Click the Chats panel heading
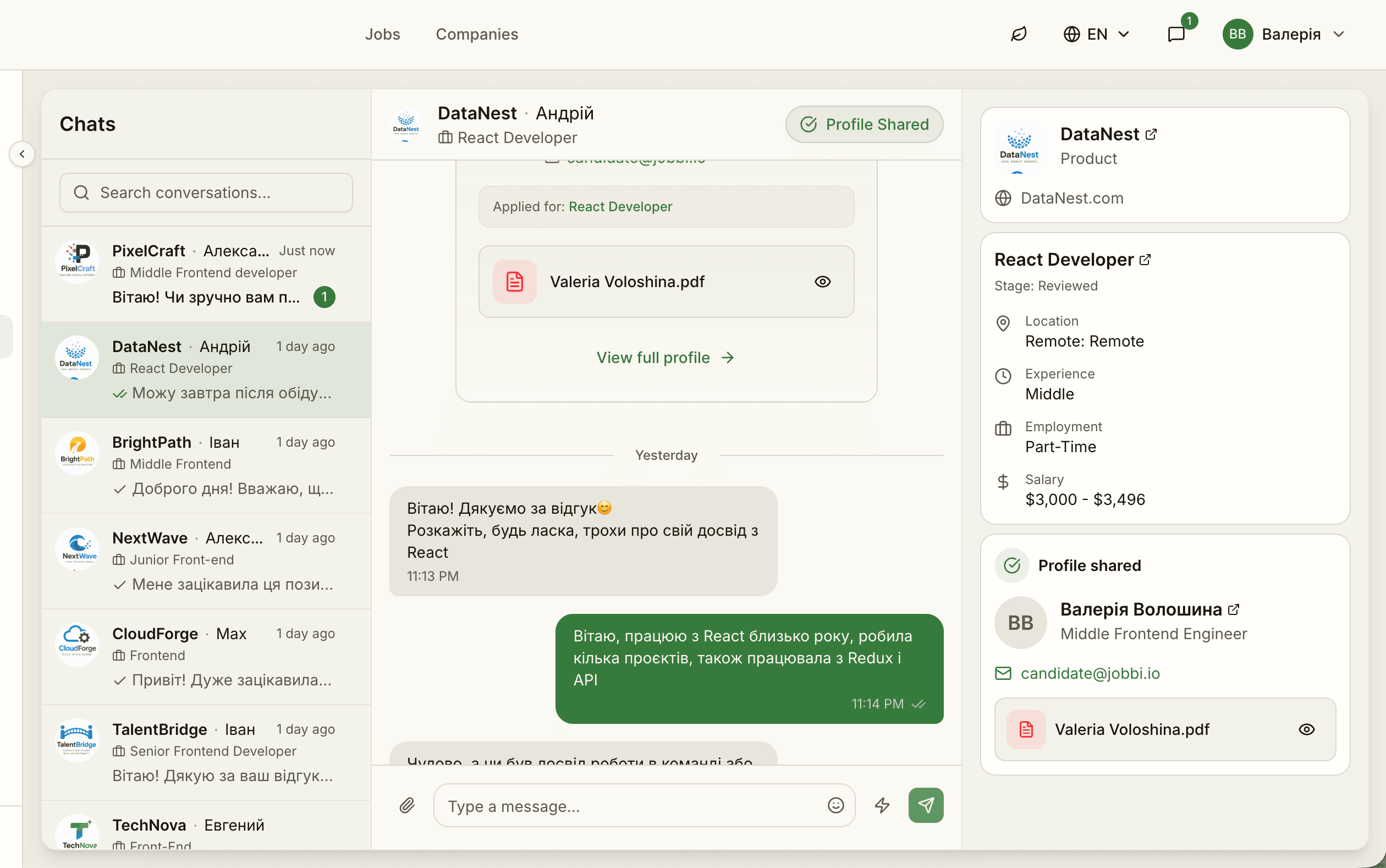The height and width of the screenshot is (868, 1386). [x=87, y=124]
